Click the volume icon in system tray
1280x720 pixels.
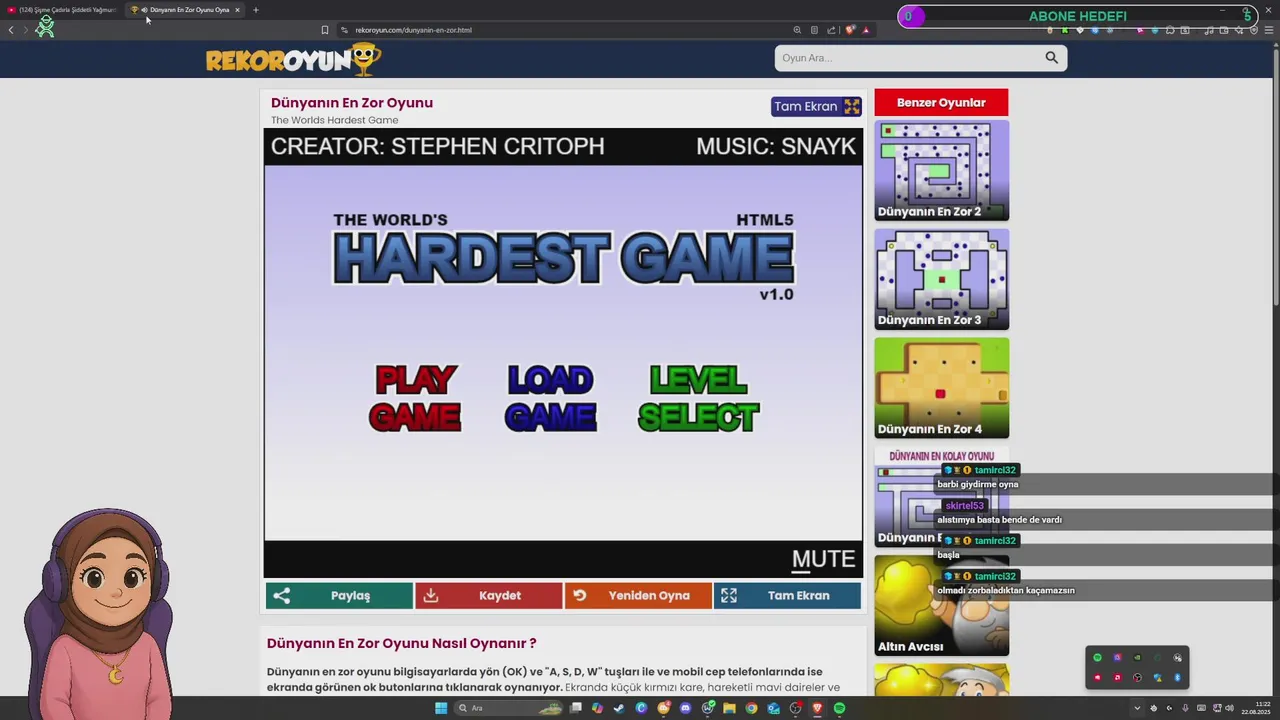click(x=1229, y=708)
